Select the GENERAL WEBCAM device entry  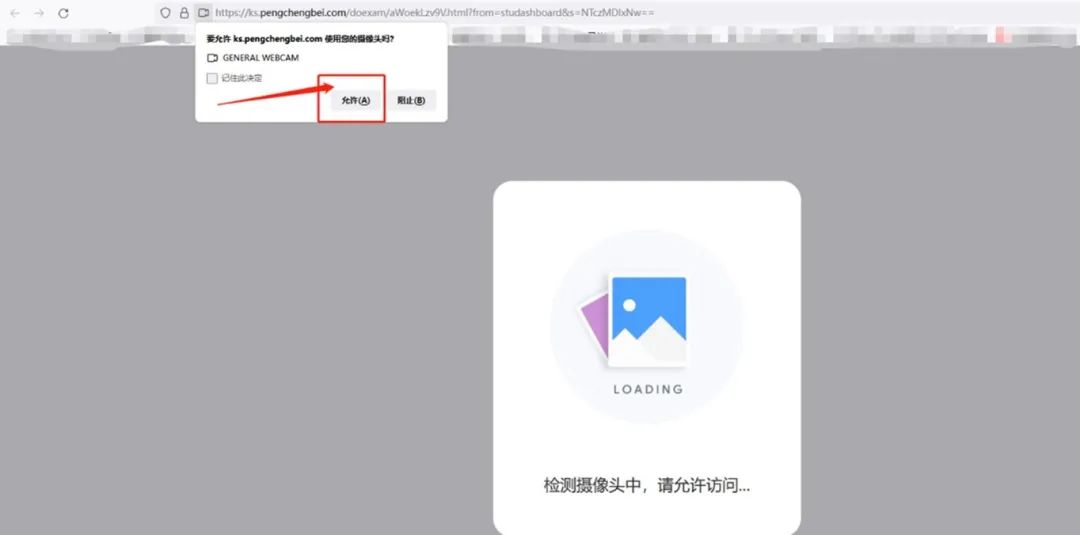pos(260,59)
